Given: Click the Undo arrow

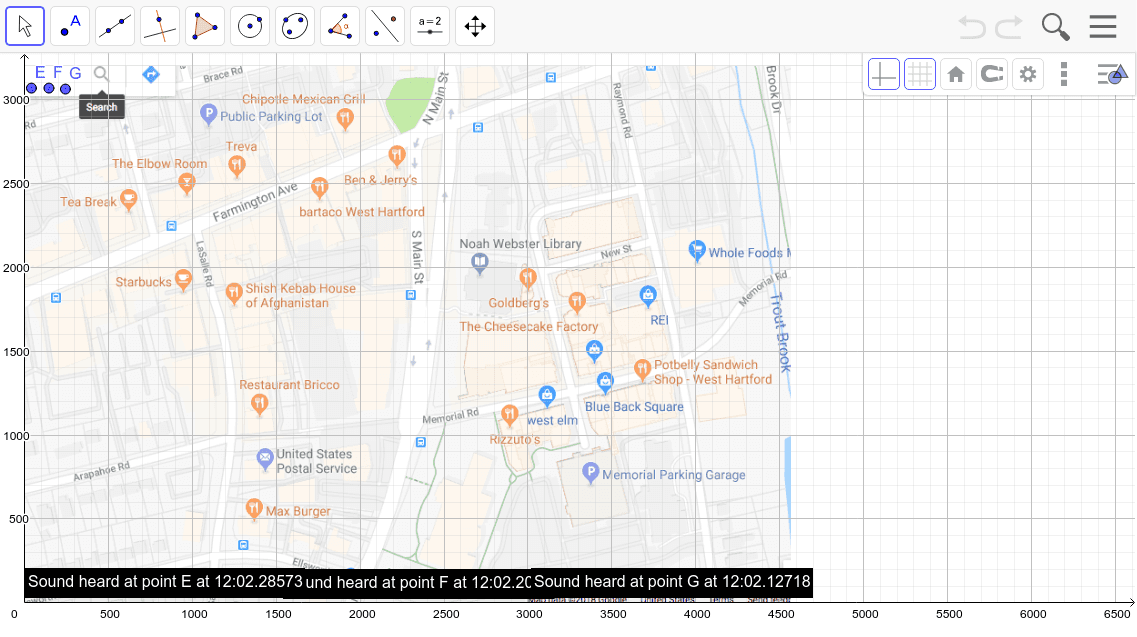Looking at the screenshot, I should pos(972,27).
